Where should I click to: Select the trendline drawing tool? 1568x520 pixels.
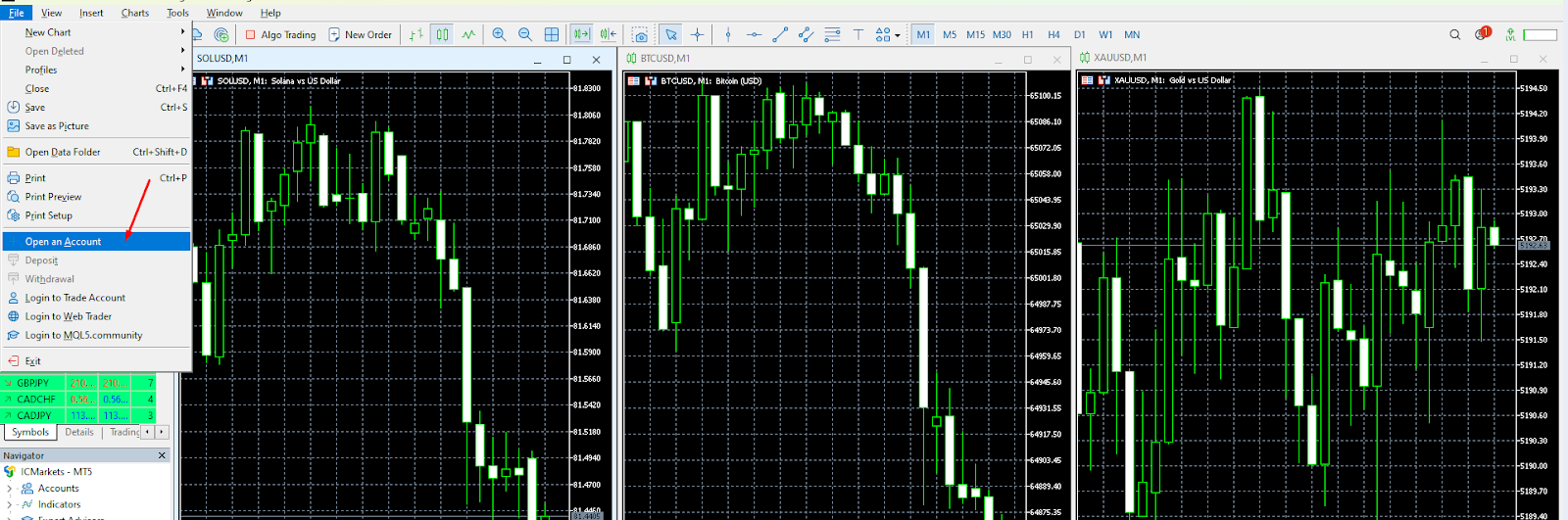tap(780, 34)
